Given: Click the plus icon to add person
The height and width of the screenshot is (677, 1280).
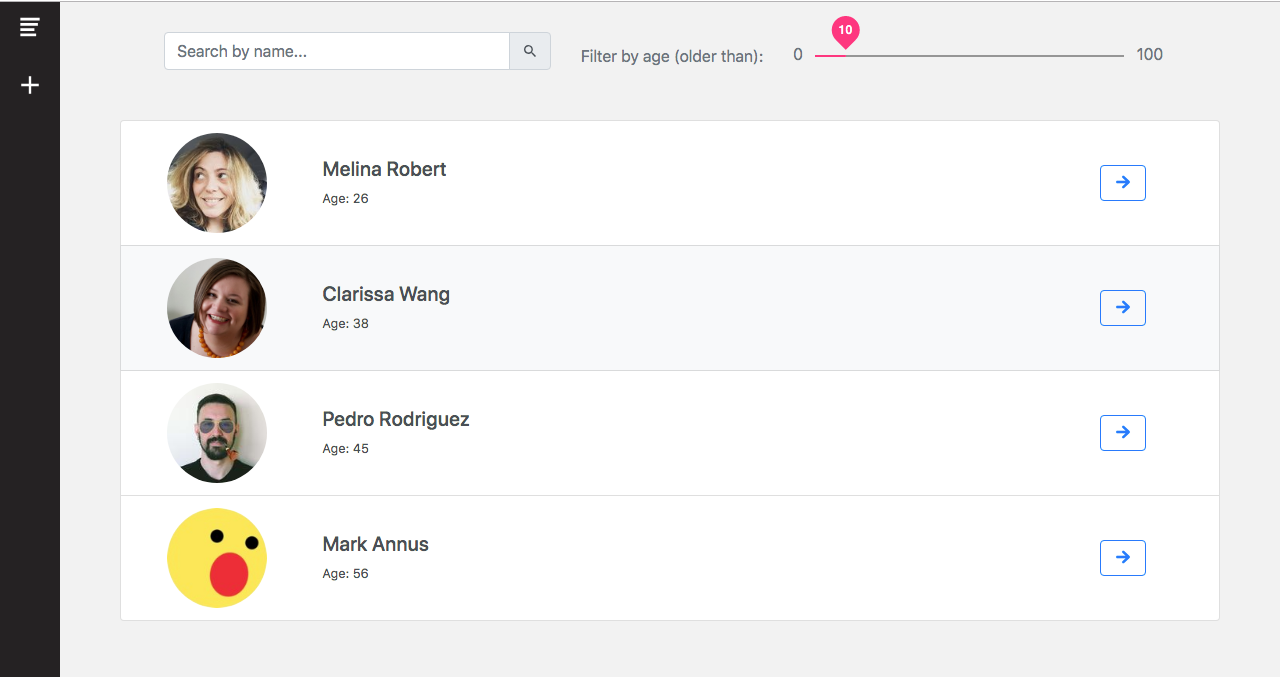Looking at the screenshot, I should pos(30,85).
